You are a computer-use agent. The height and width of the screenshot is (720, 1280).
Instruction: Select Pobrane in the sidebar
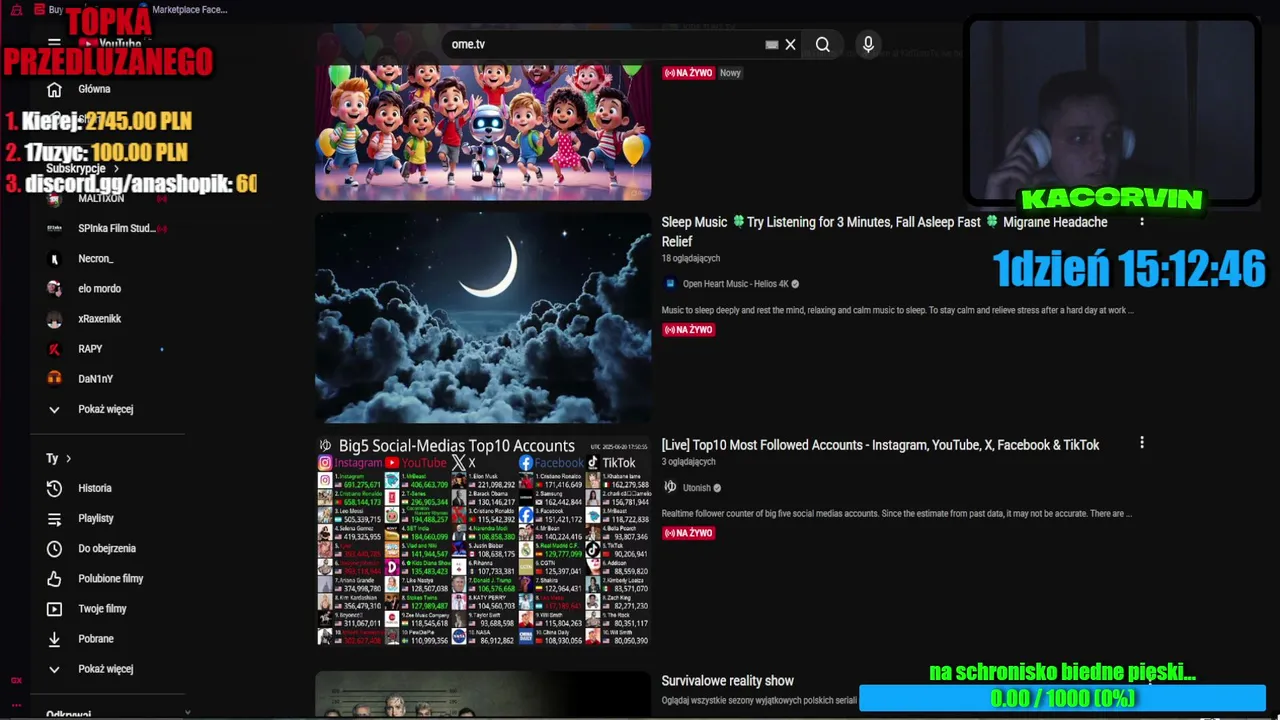pyautogui.click(x=96, y=638)
